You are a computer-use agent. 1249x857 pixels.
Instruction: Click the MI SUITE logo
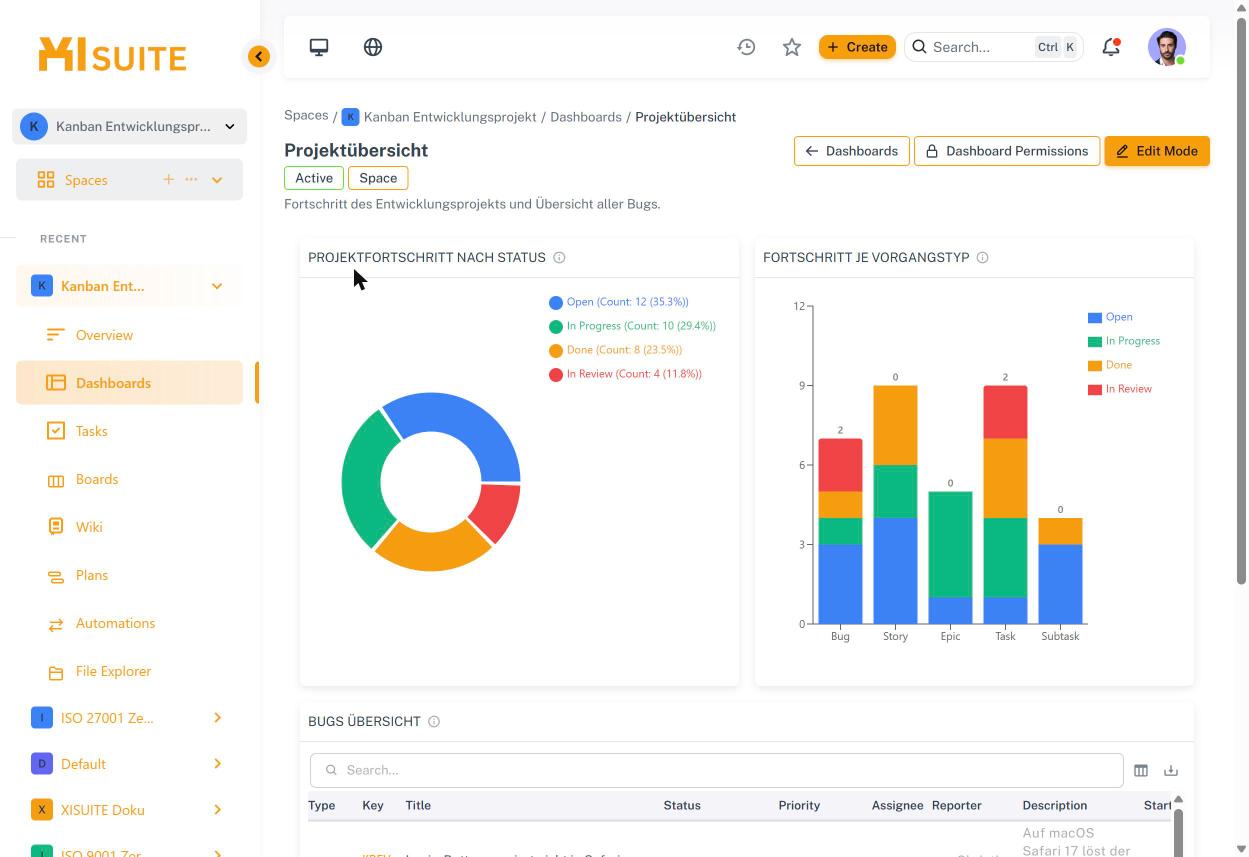[x=112, y=55]
